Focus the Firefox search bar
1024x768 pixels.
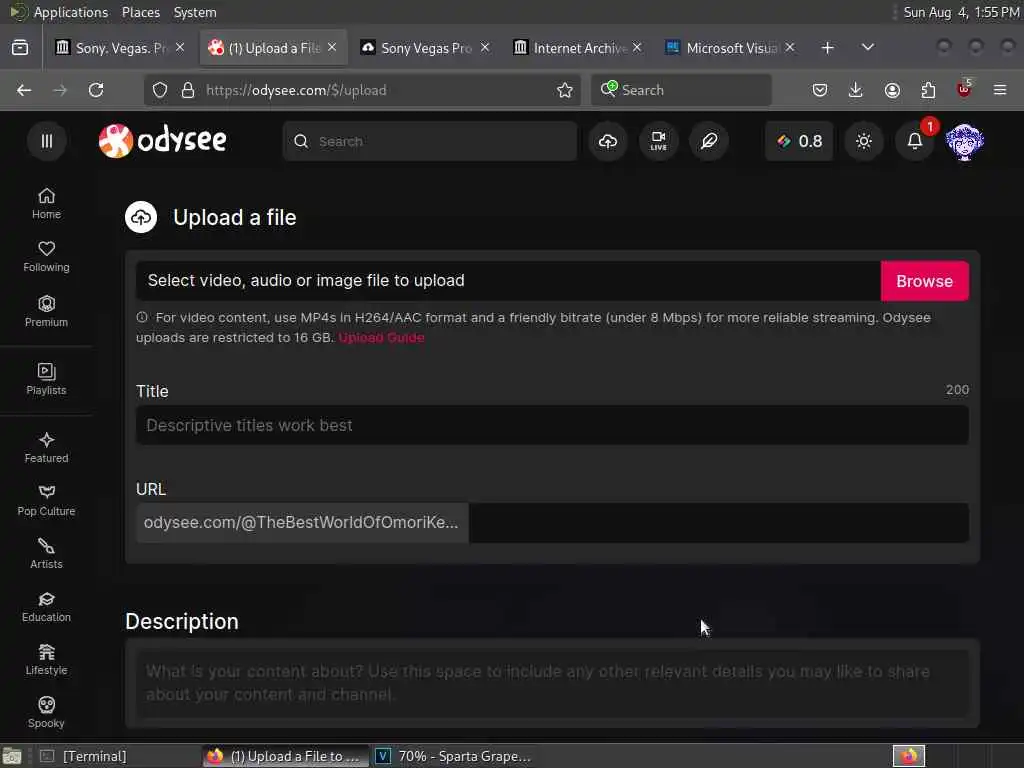point(681,90)
